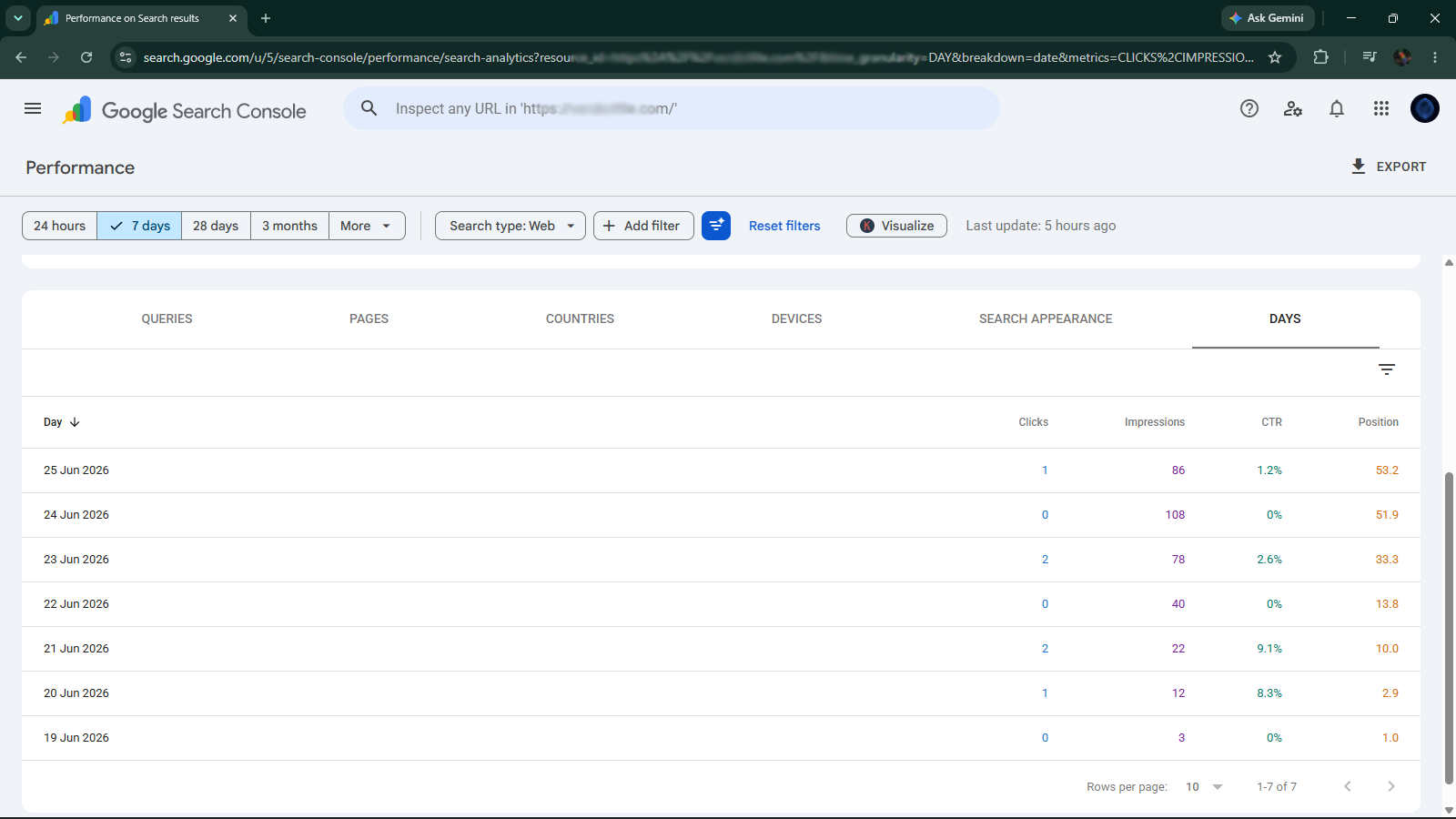Open the Help icon
This screenshot has height=819, width=1456.
[1249, 108]
